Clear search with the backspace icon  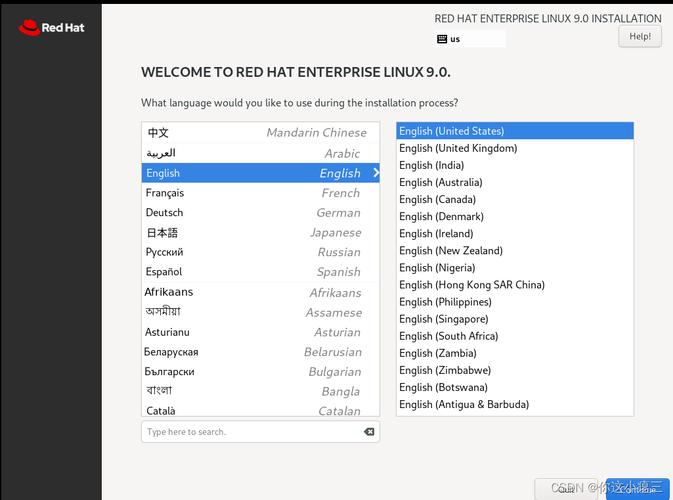click(369, 432)
